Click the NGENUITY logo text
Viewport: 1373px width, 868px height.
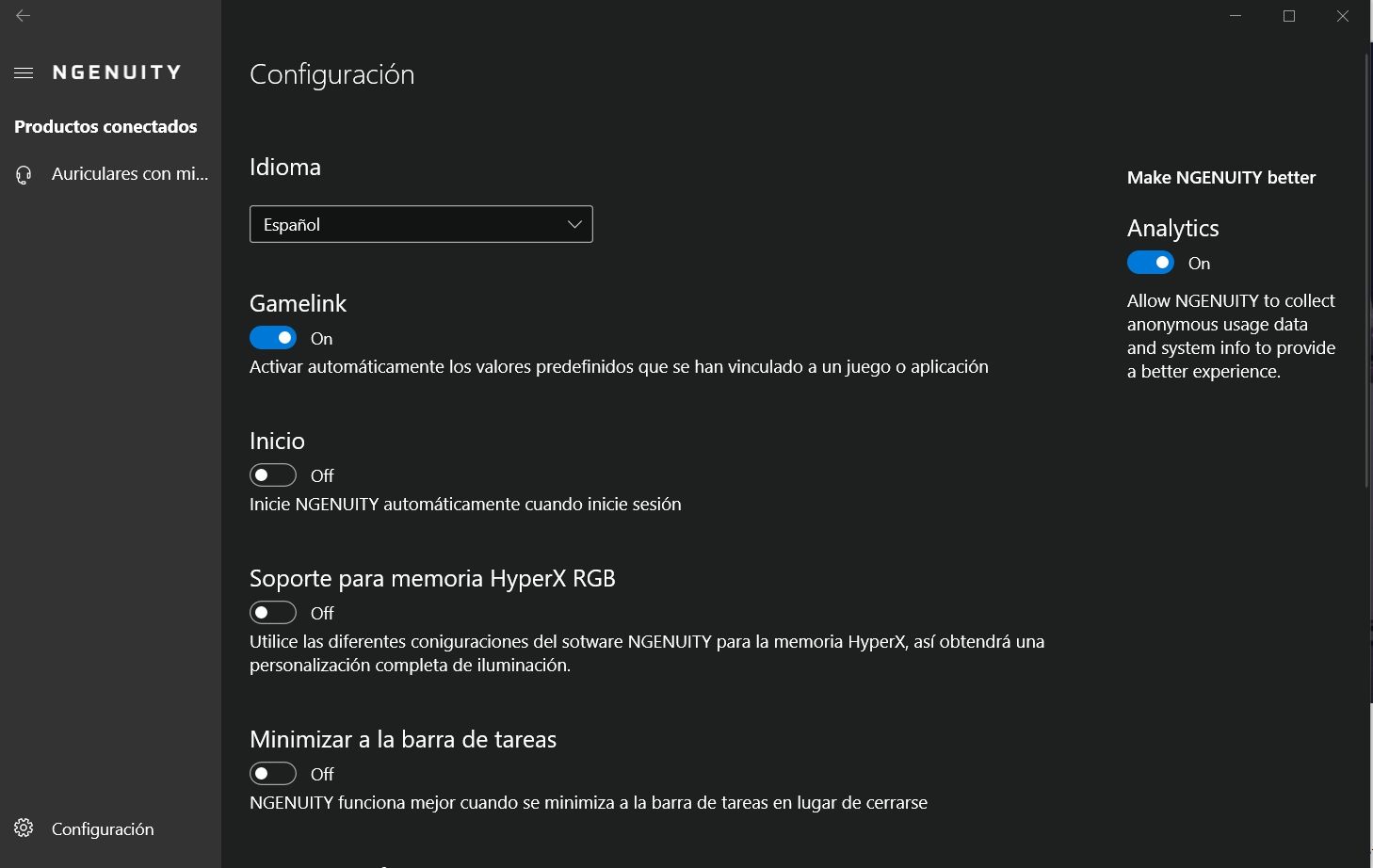point(117,72)
